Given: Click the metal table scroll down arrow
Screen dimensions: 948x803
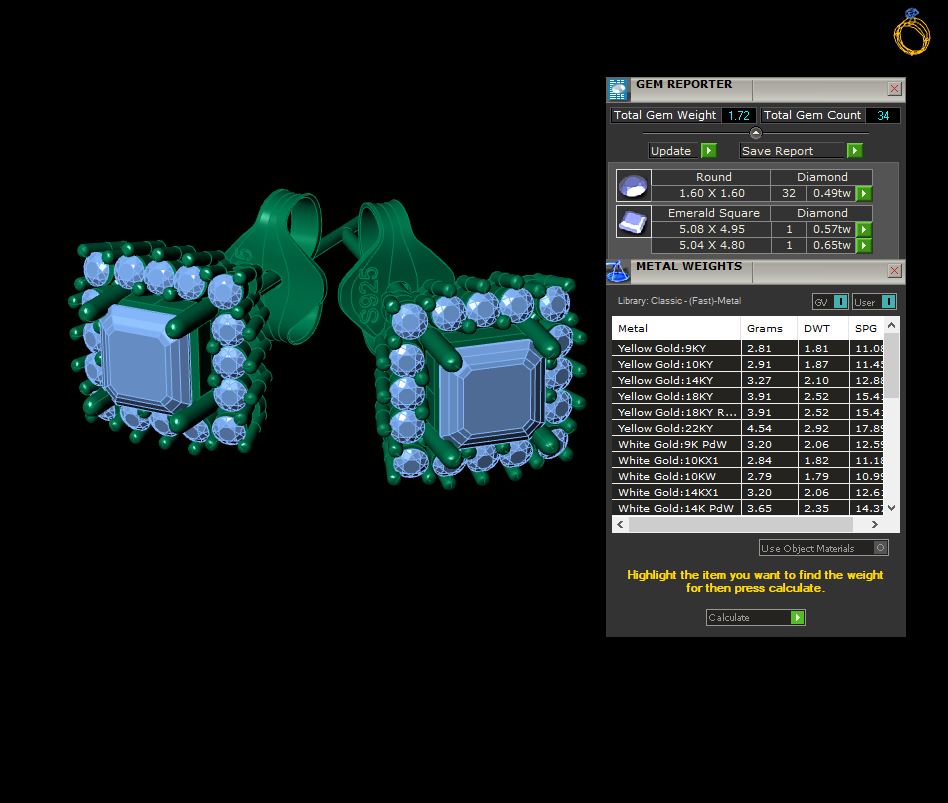Looking at the screenshot, I should pyautogui.click(x=892, y=508).
